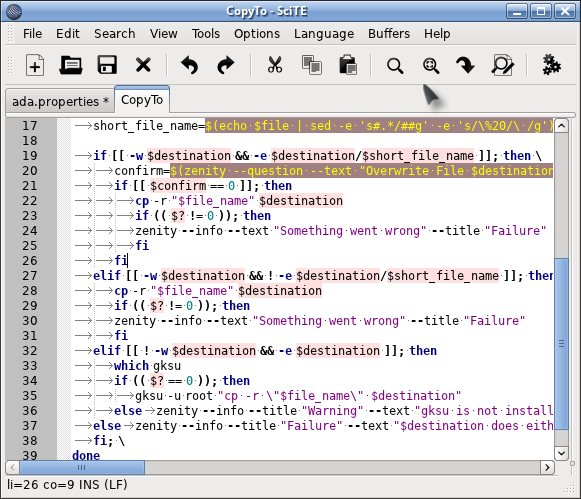Open the Help menu
This screenshot has height=499, width=581.
[x=437, y=34]
